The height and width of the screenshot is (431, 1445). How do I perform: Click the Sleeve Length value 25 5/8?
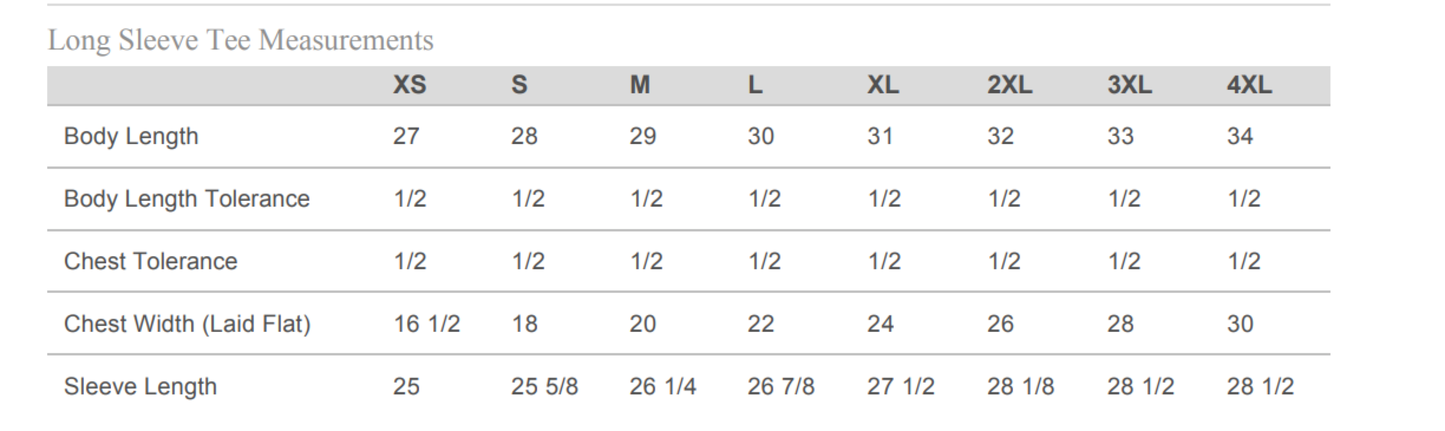(x=544, y=387)
